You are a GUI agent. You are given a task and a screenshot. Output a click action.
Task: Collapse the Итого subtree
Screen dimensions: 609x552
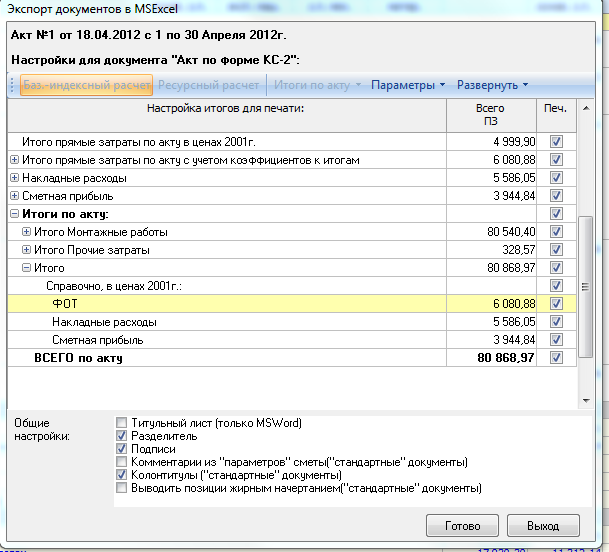(26, 267)
